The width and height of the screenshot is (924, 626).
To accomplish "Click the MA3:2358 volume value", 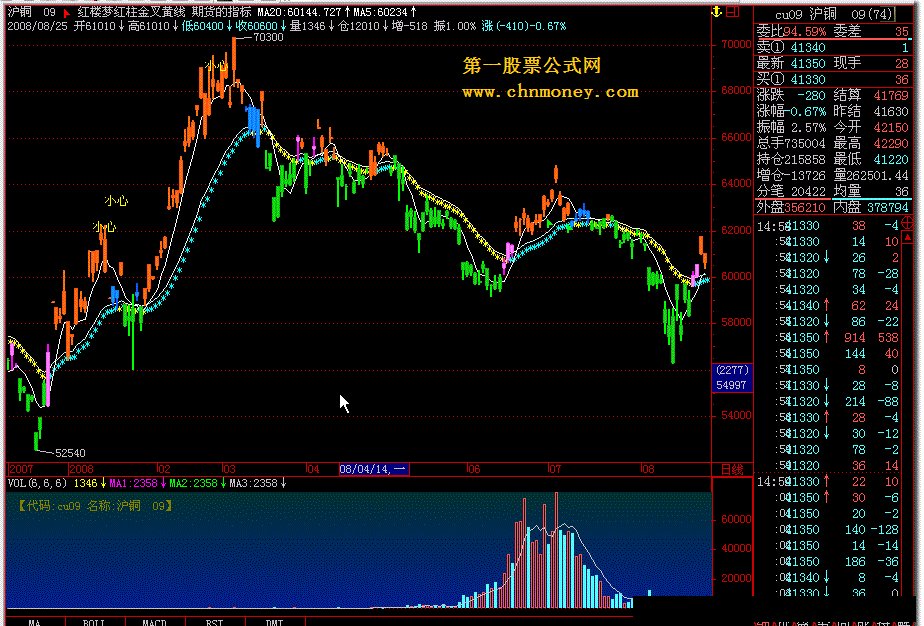I will point(254,483).
